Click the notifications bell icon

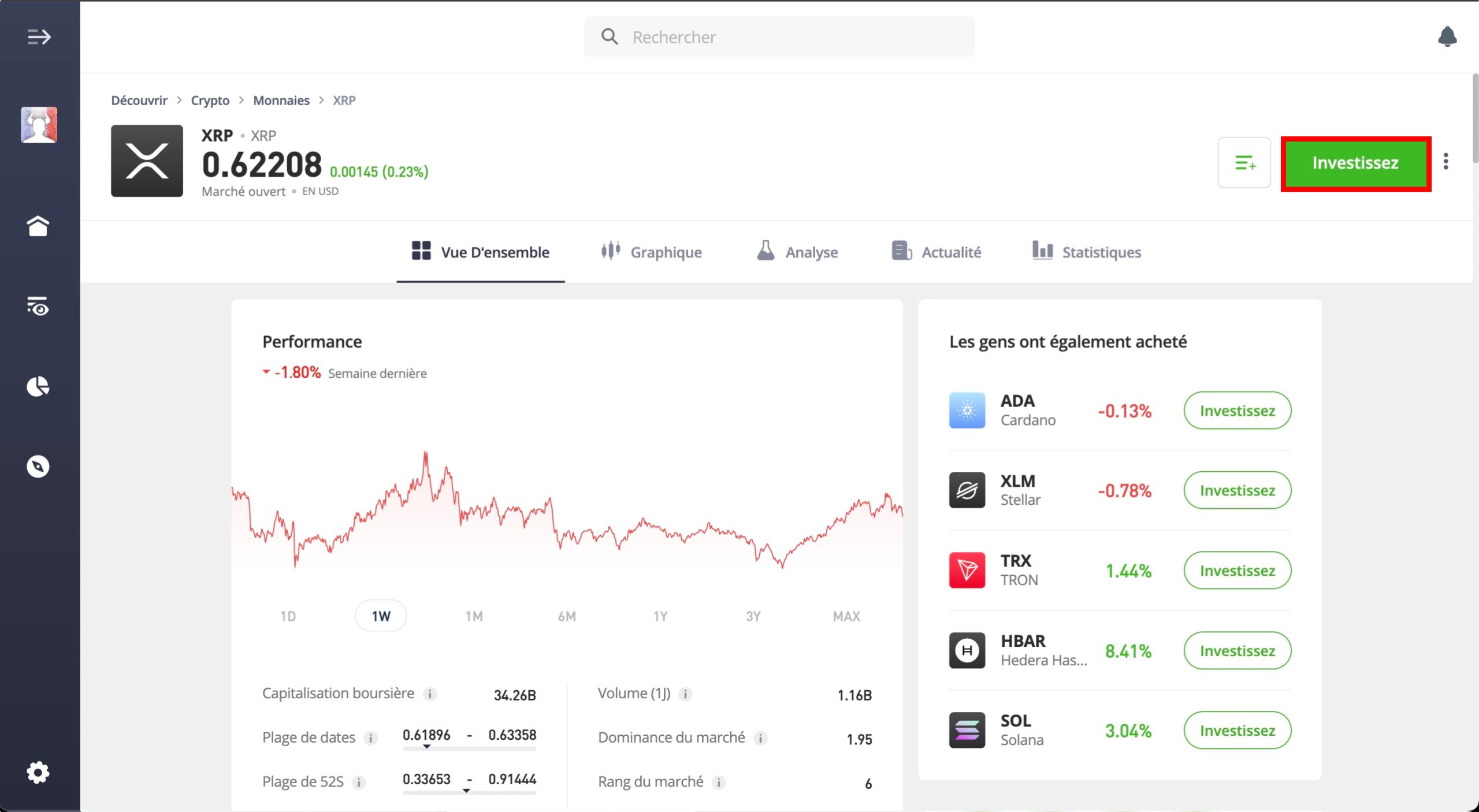click(x=1447, y=37)
